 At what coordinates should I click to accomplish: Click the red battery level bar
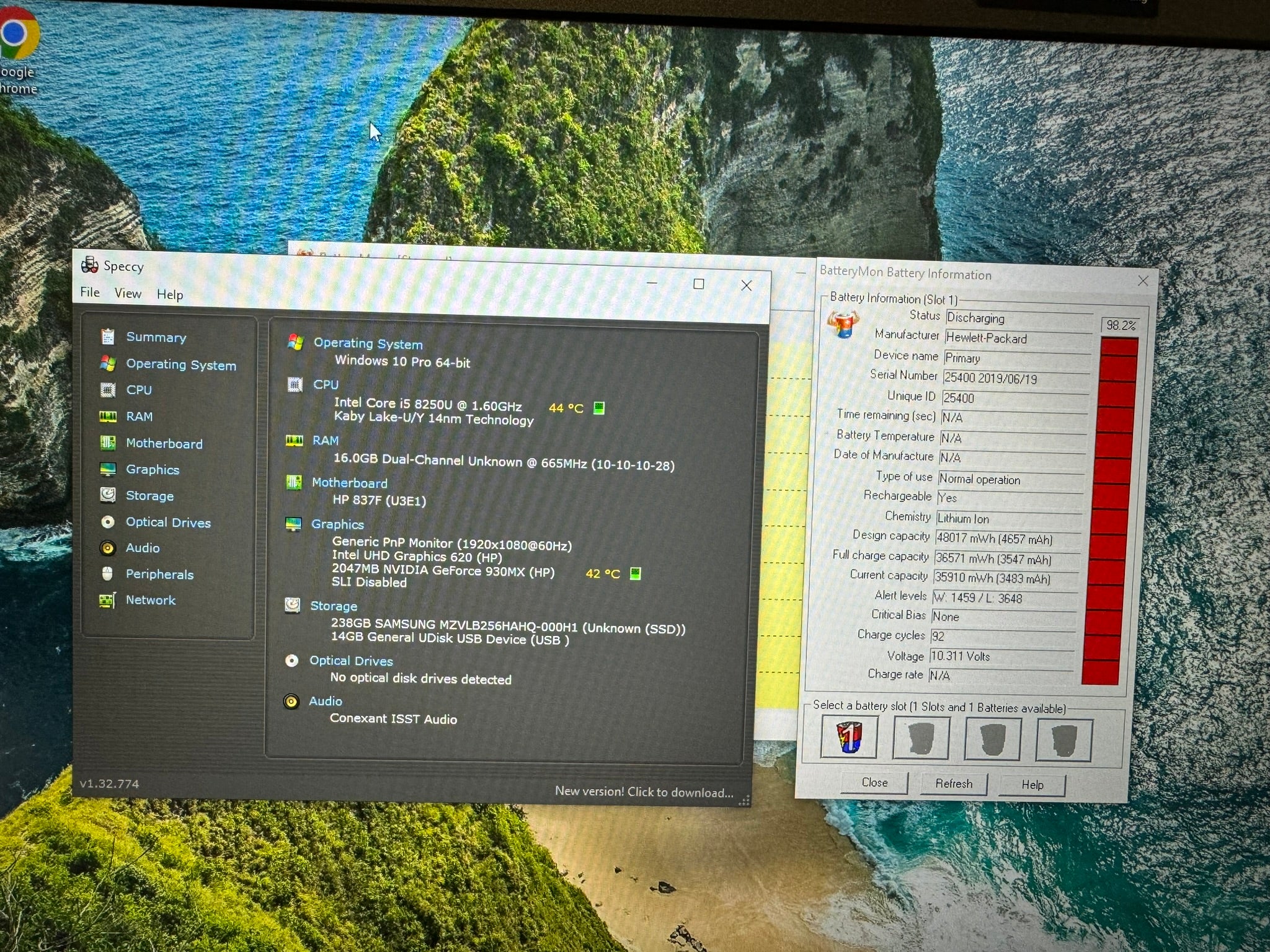pos(1110,511)
